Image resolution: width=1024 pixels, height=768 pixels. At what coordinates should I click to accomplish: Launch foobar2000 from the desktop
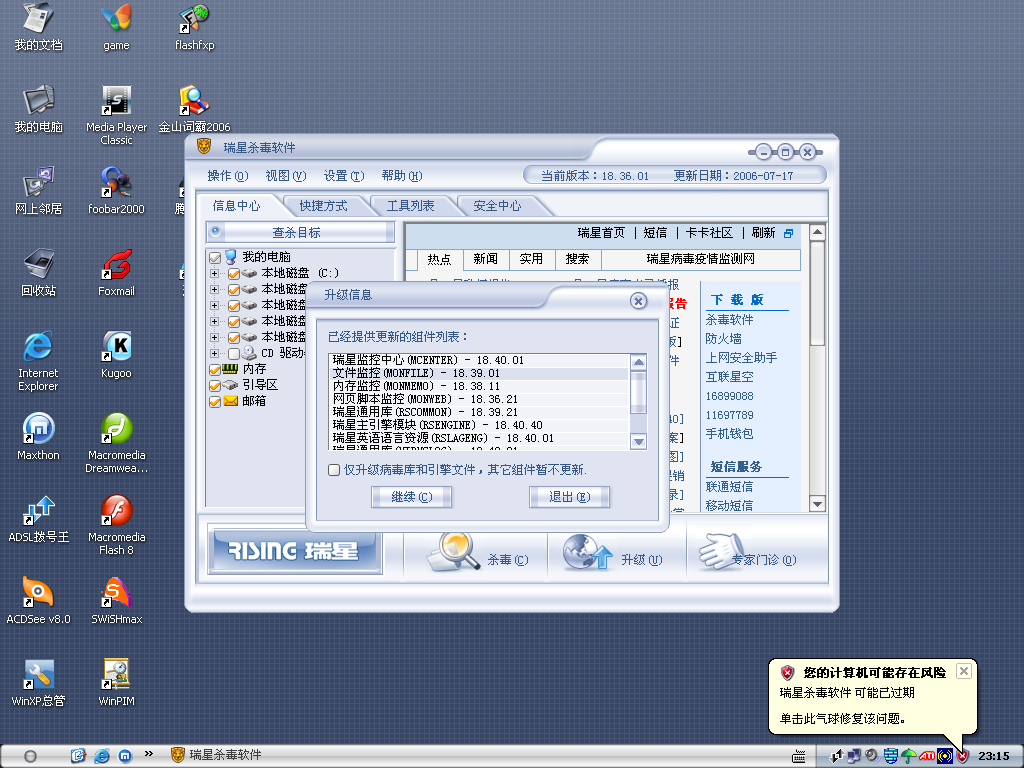coord(116,191)
